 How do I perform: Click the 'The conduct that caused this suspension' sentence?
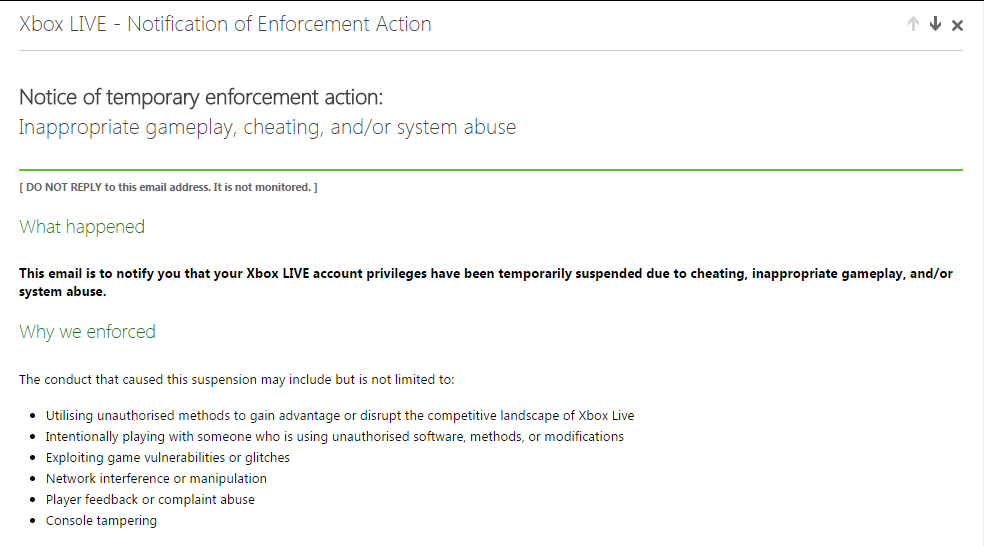coord(236,380)
